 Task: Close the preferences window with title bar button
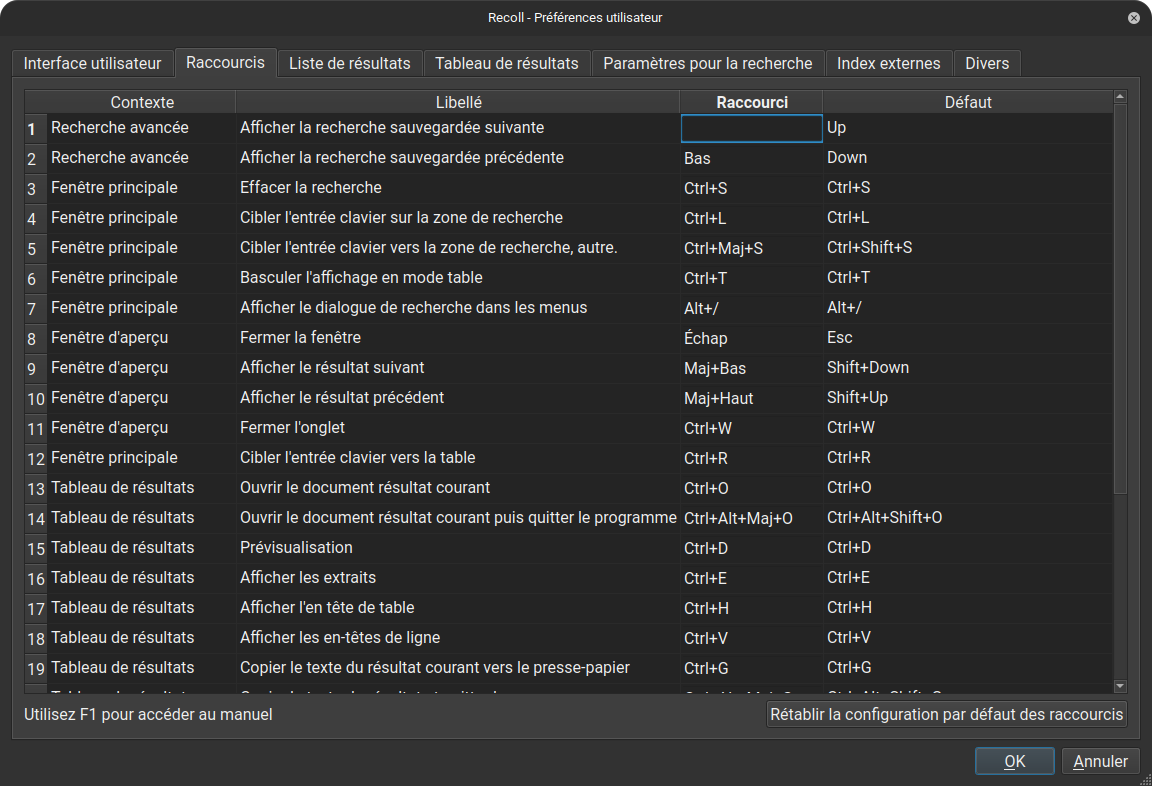coord(1133,18)
